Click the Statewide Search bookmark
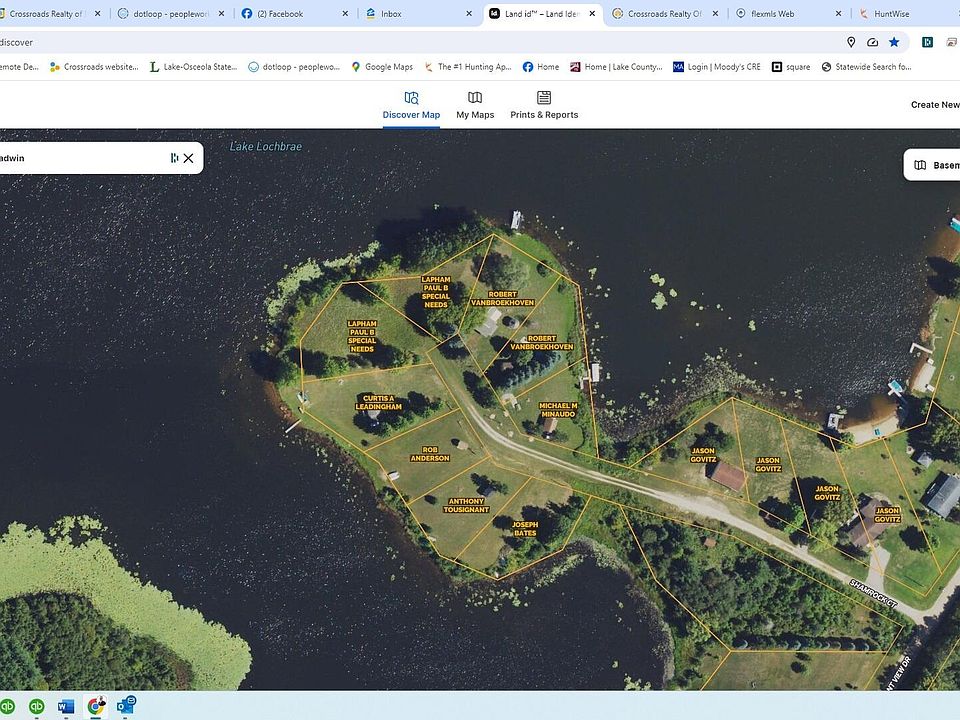The width and height of the screenshot is (960, 720). point(868,67)
